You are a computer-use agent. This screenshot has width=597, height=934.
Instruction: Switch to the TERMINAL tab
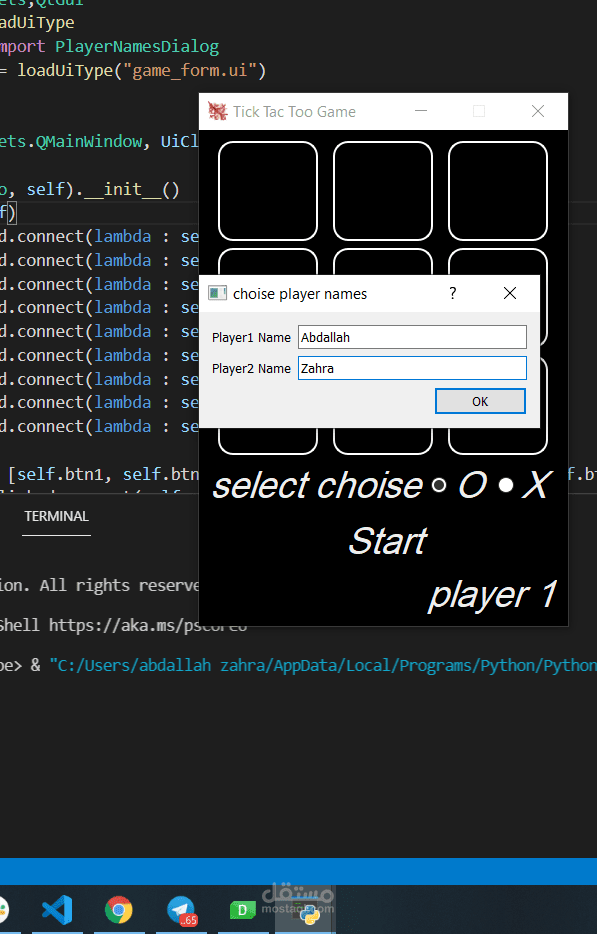tap(57, 516)
